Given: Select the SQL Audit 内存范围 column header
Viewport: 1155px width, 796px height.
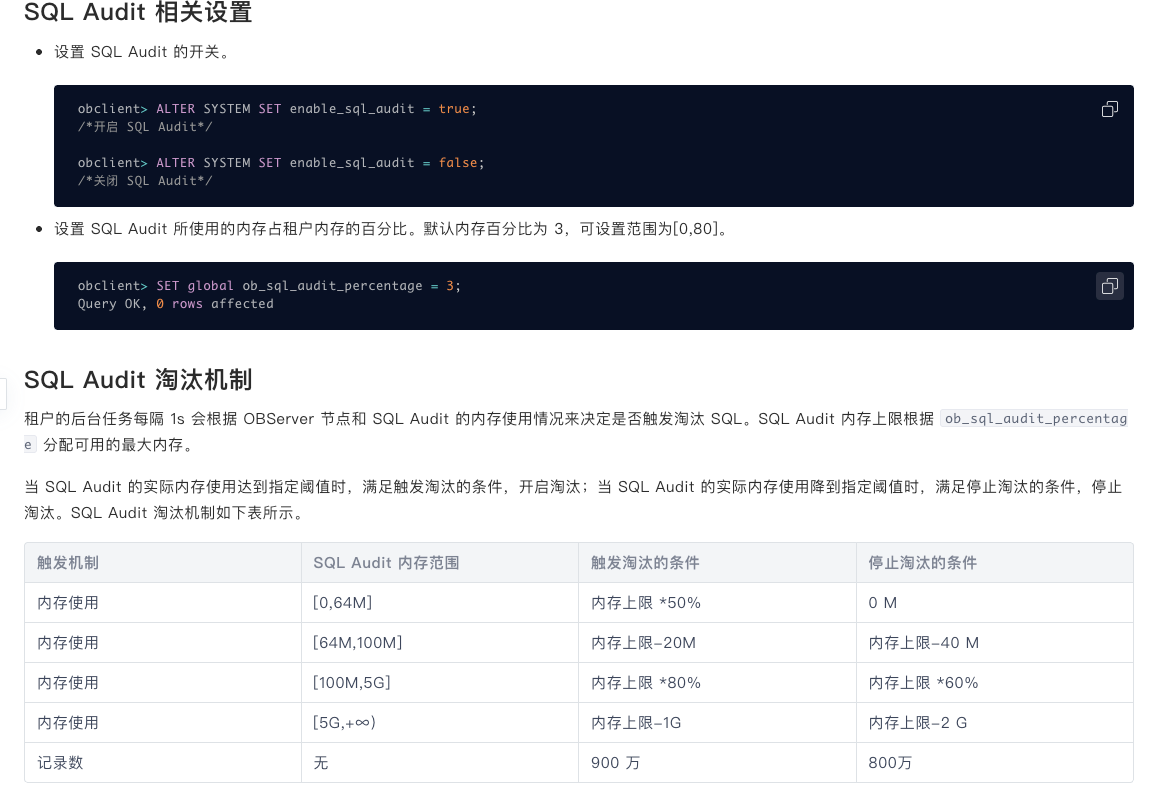Looking at the screenshot, I should pyautogui.click(x=387, y=562).
